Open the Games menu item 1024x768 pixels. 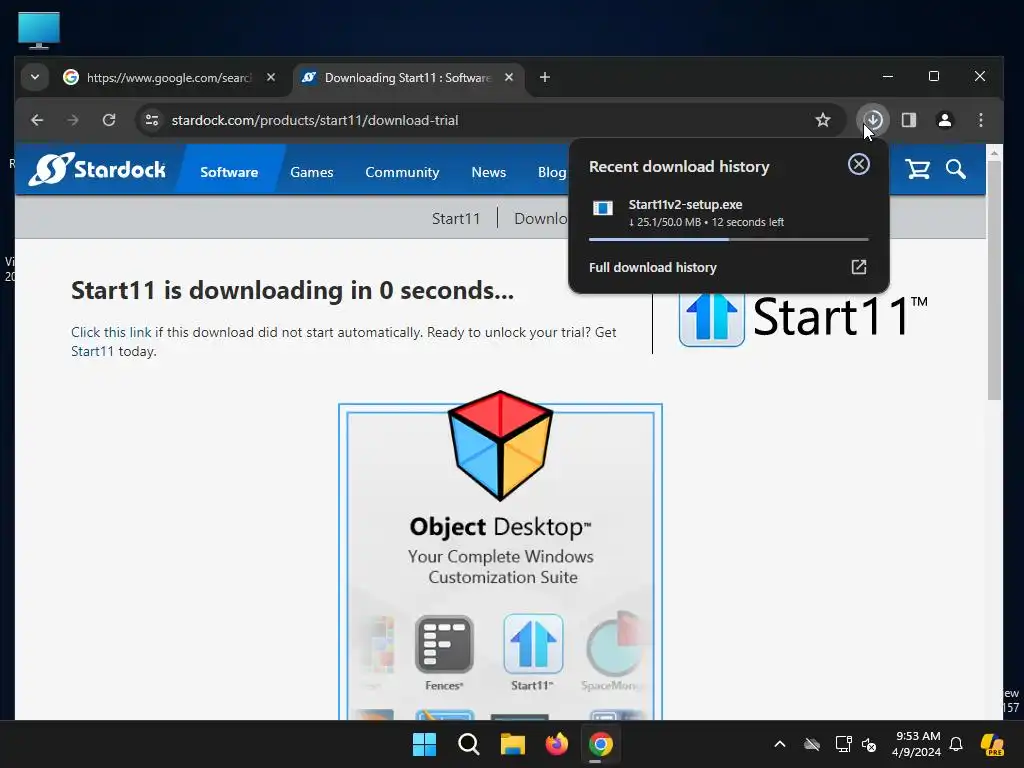tap(312, 172)
